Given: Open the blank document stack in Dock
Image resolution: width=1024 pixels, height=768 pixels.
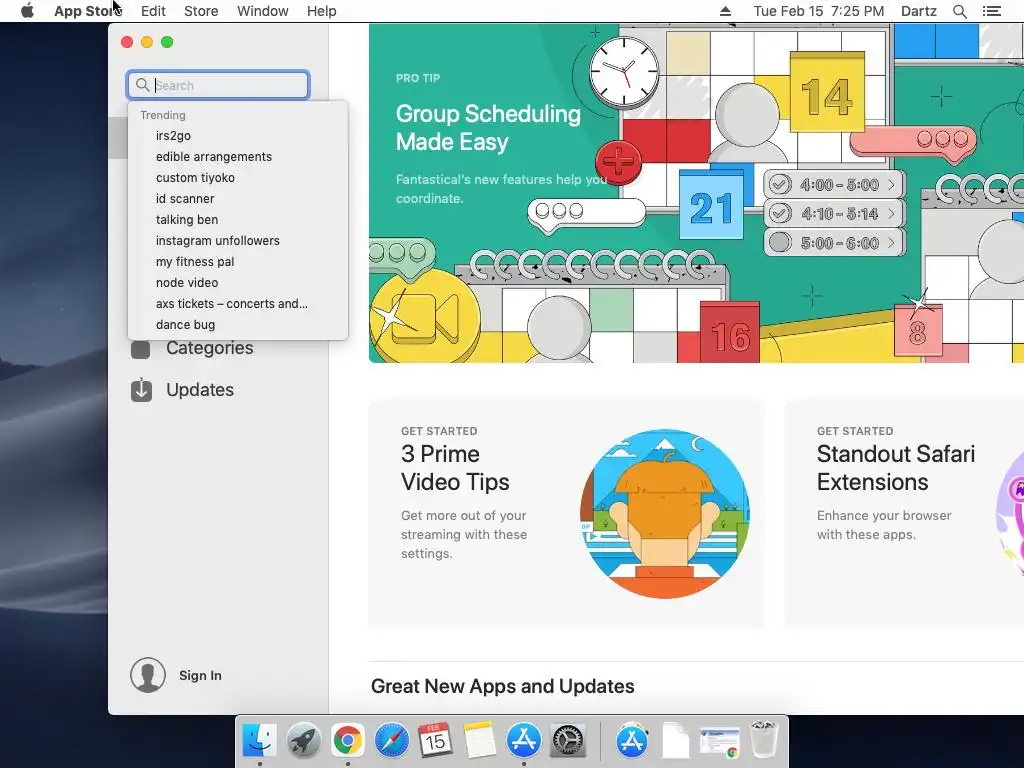Looking at the screenshot, I should pyautogui.click(x=675, y=741).
